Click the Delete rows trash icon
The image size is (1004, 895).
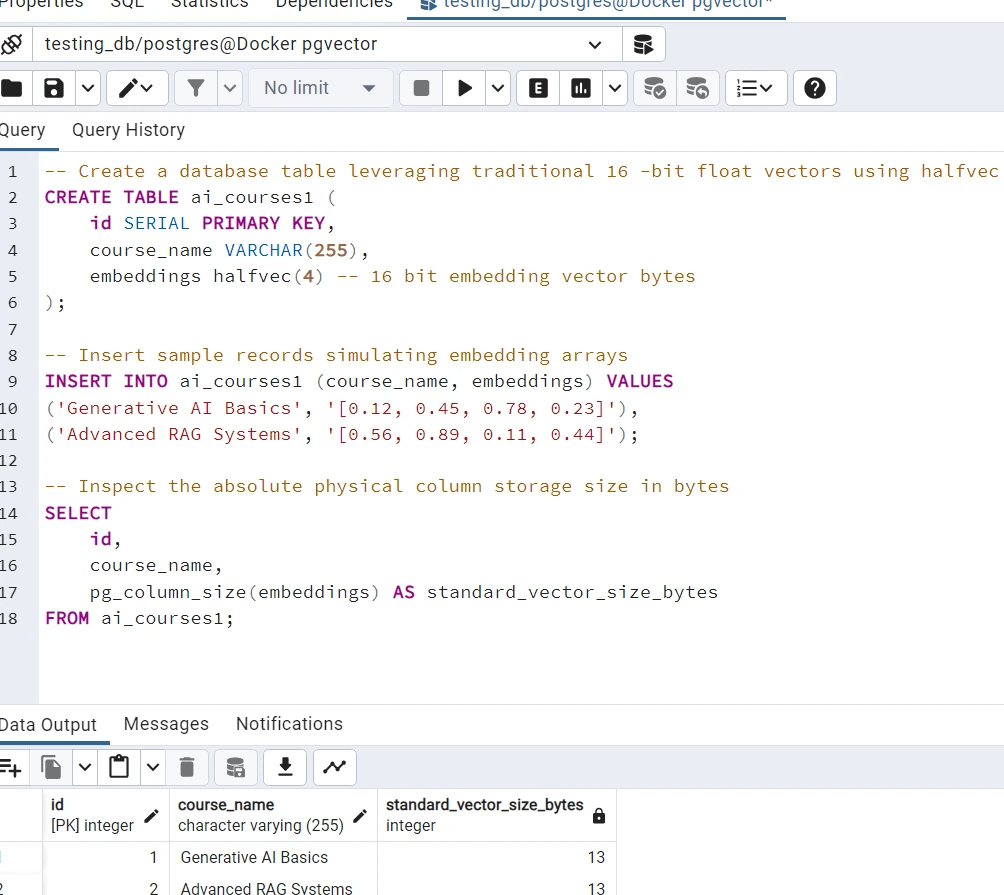pos(187,767)
